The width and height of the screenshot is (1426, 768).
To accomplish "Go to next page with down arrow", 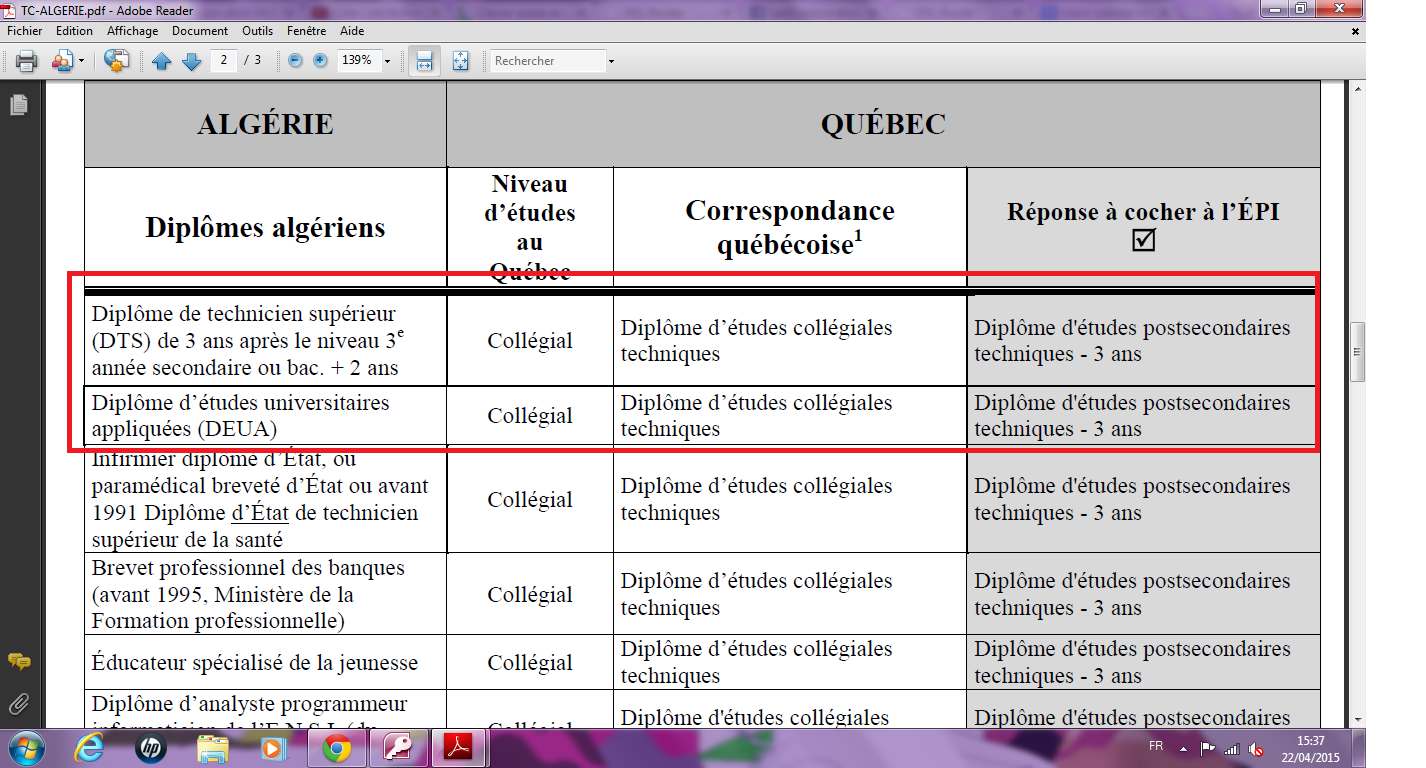I will coord(192,61).
